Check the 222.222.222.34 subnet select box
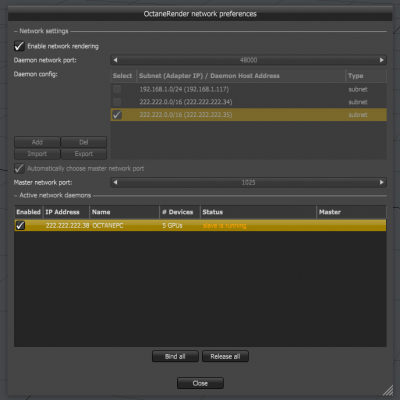Image resolution: width=400 pixels, height=400 pixels. pyautogui.click(x=117, y=102)
